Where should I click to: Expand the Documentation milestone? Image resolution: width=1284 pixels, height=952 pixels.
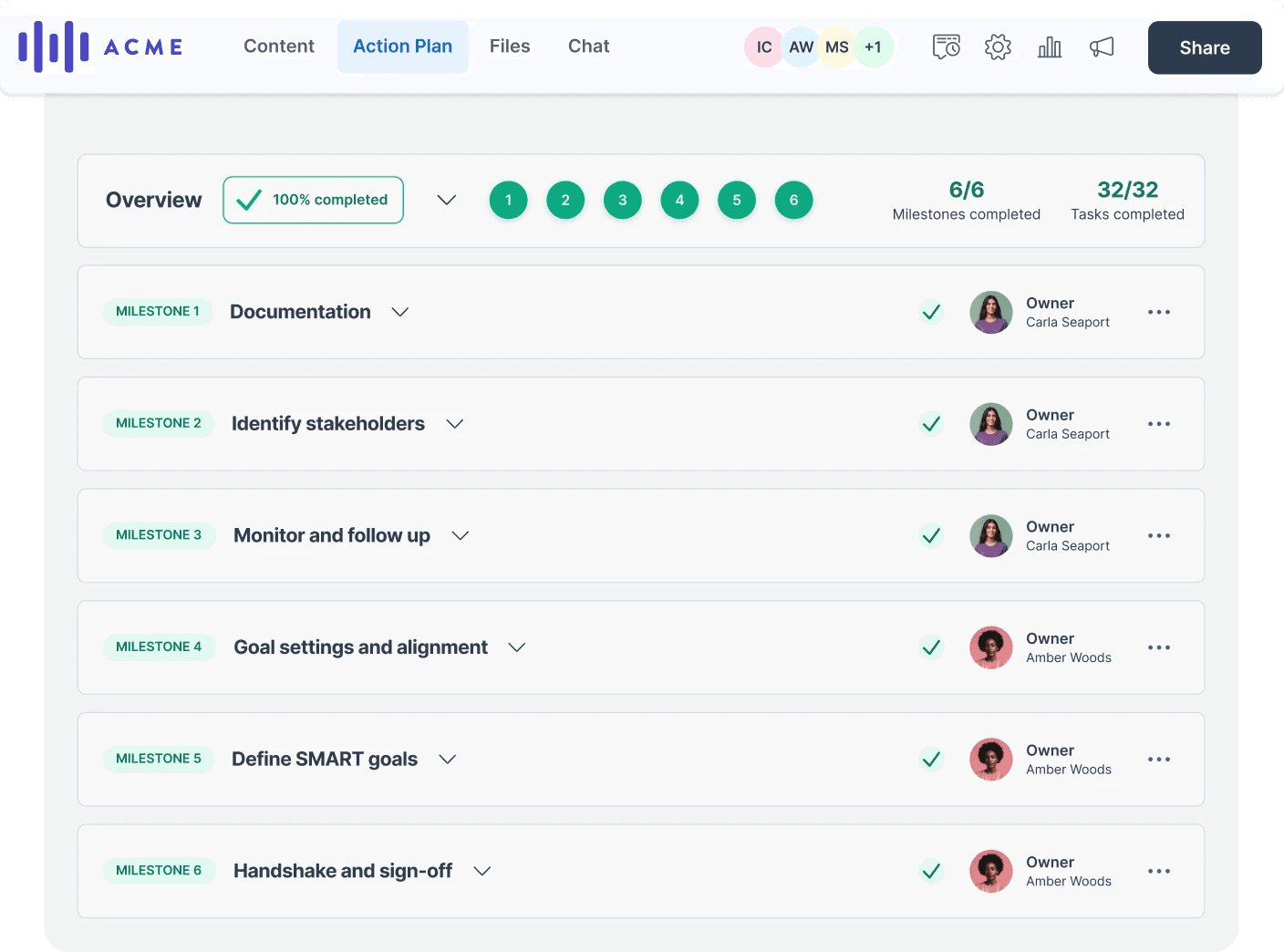point(399,312)
